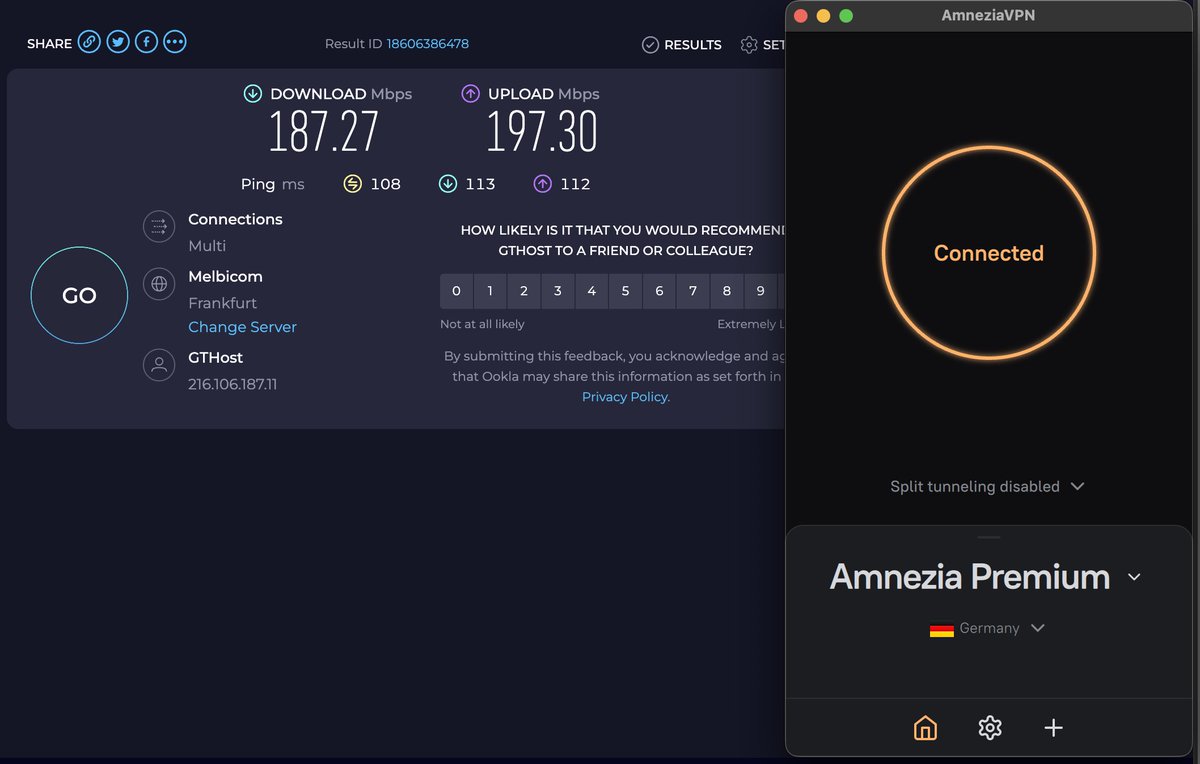Rate recommendation score 7

tap(693, 291)
